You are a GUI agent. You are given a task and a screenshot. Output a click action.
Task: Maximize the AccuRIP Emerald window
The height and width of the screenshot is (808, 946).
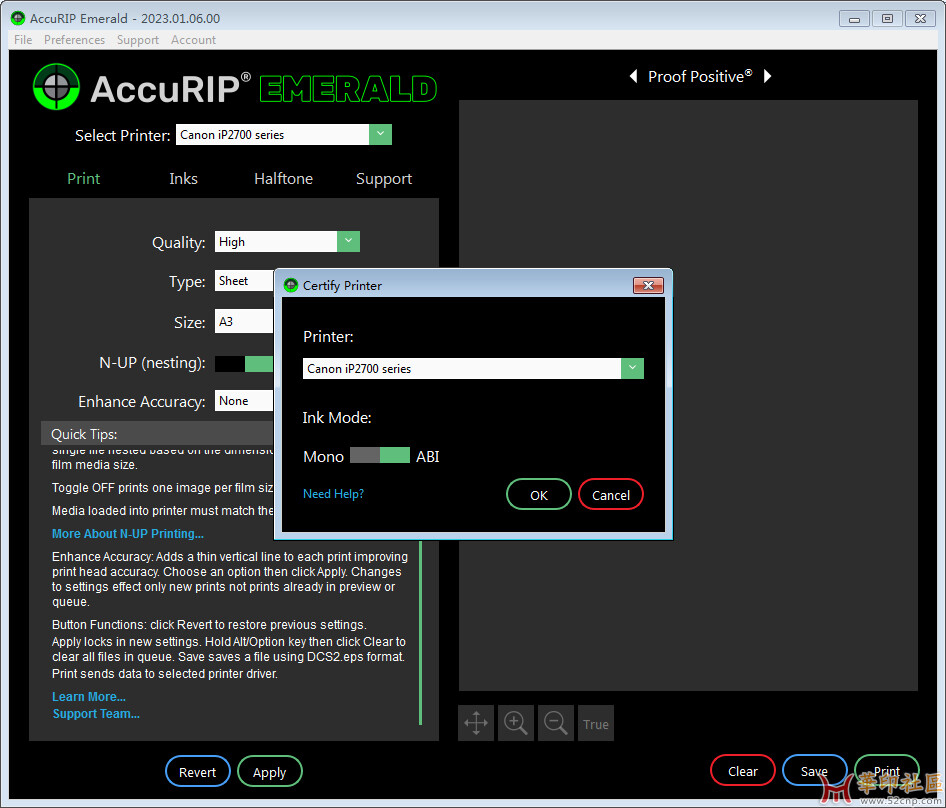click(x=887, y=19)
